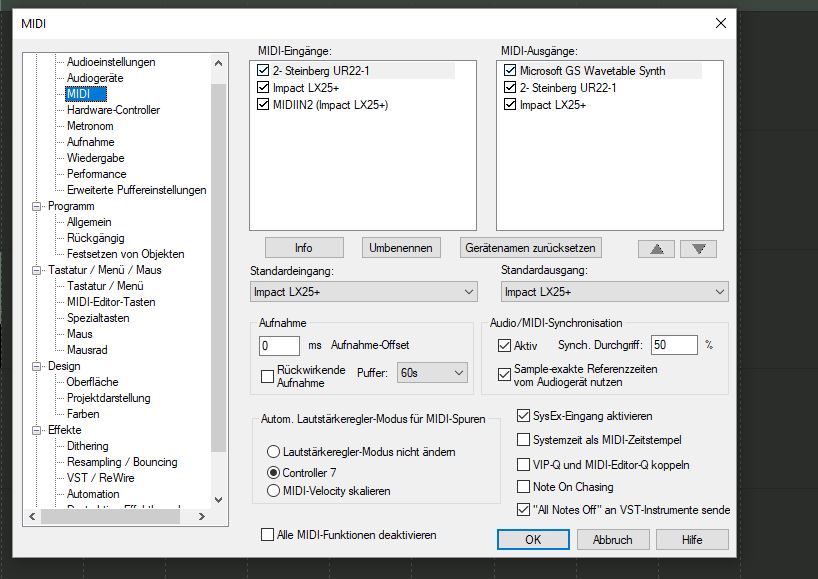Enable VIP-Q und MIDI-Editor-Q koppeln
Screen dimensions: 818x579
point(523,464)
